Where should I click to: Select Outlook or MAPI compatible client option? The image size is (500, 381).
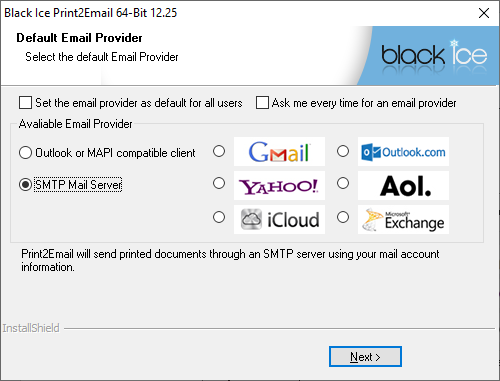coord(25,153)
